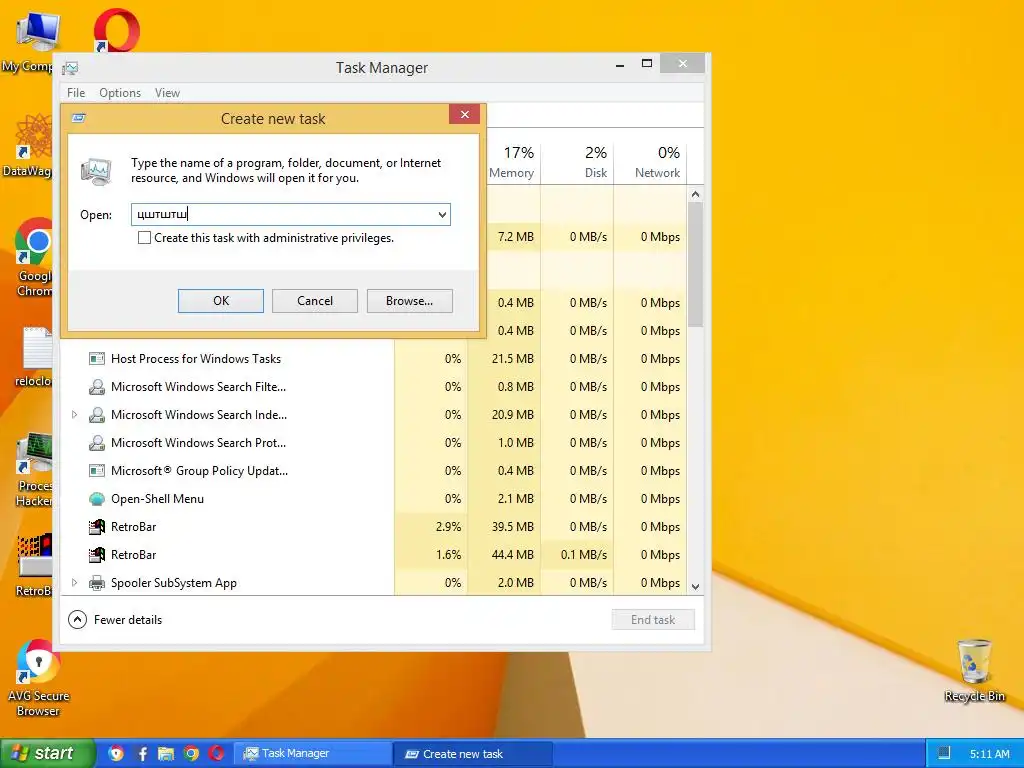Screen dimensions: 1024x768
Task: Click the Microsoft Windows Search Filter icon
Action: (97, 387)
